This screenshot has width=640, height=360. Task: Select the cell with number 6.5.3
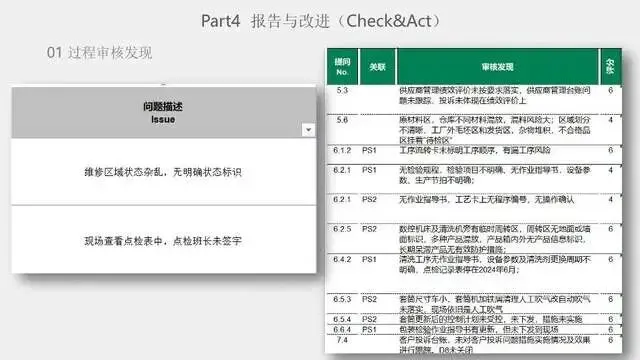(342, 299)
